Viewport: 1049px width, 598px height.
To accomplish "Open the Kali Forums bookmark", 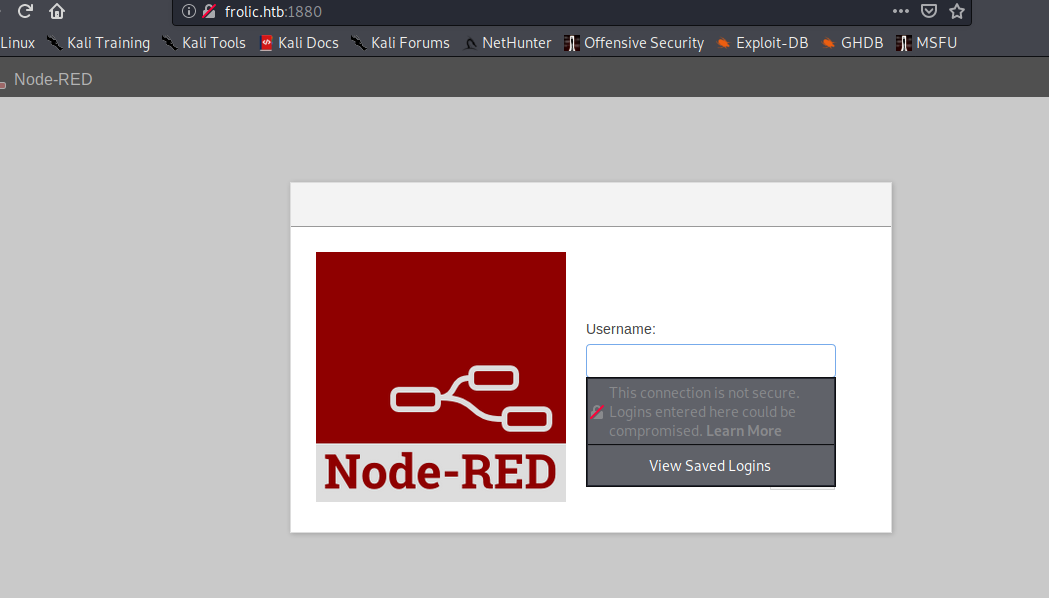I will coord(400,43).
